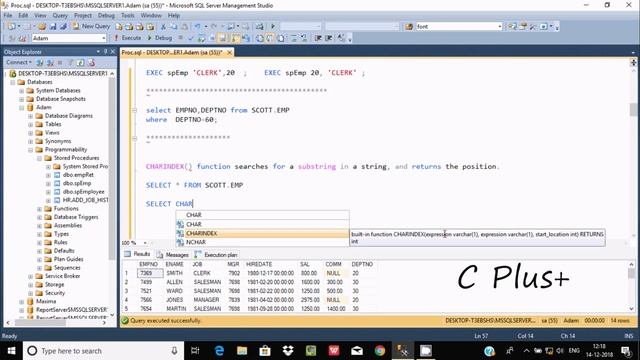640x360 pixels.
Task: Collapse the Adam database node
Action: (22, 108)
